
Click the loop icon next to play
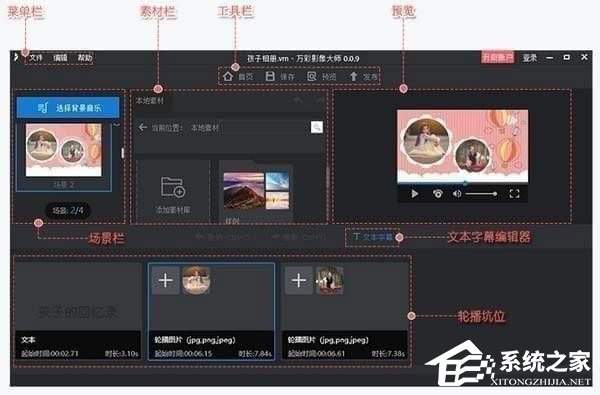pos(438,194)
